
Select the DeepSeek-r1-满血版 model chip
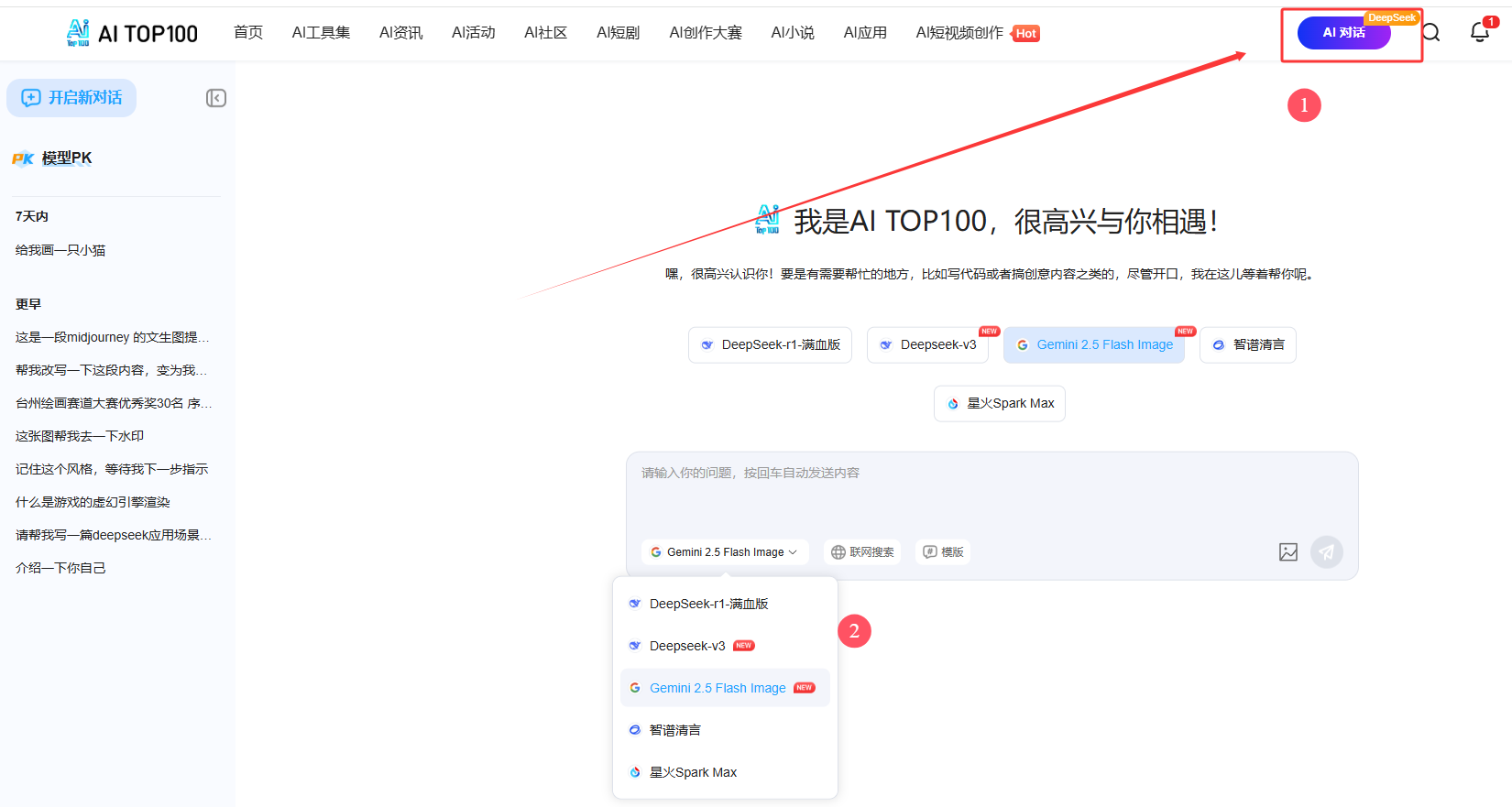click(771, 345)
